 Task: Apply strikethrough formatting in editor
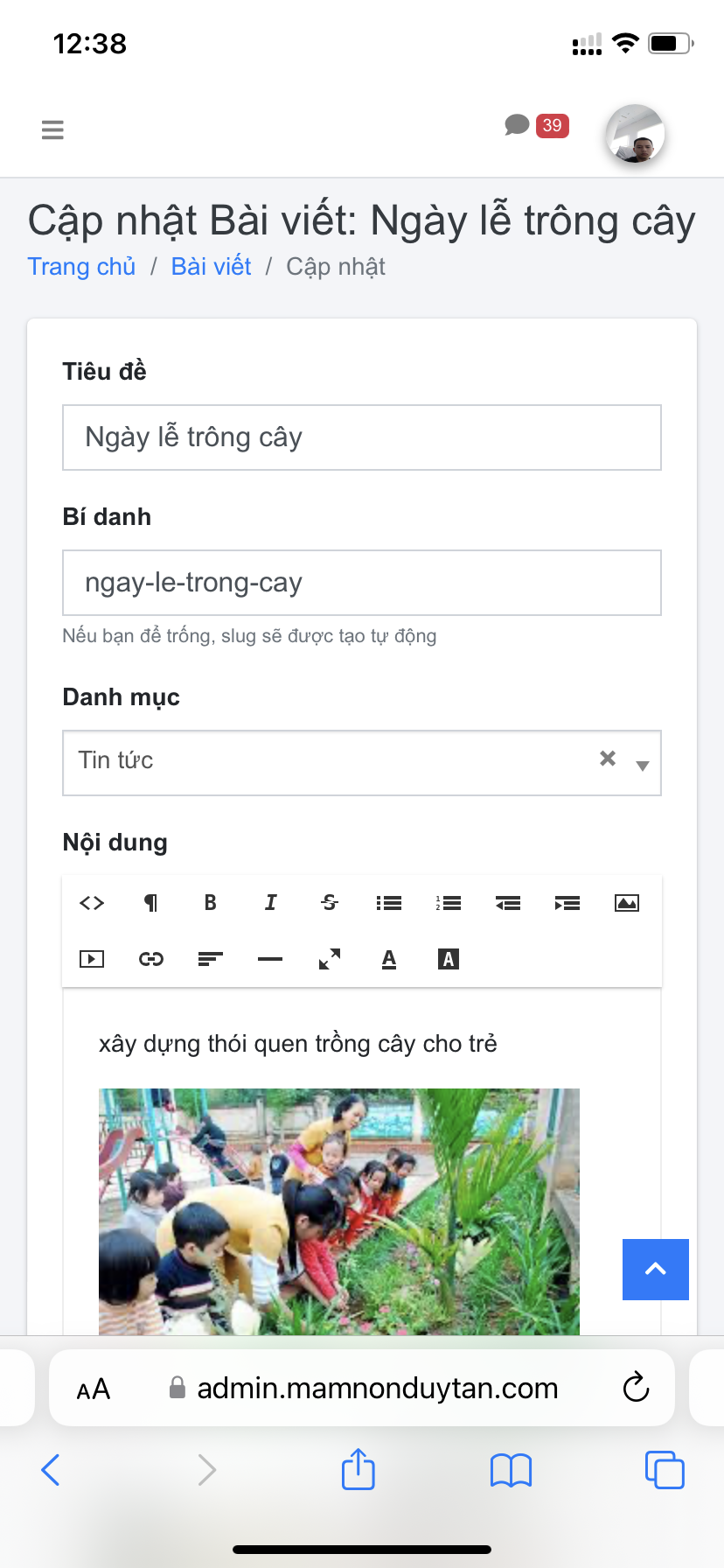pos(330,903)
